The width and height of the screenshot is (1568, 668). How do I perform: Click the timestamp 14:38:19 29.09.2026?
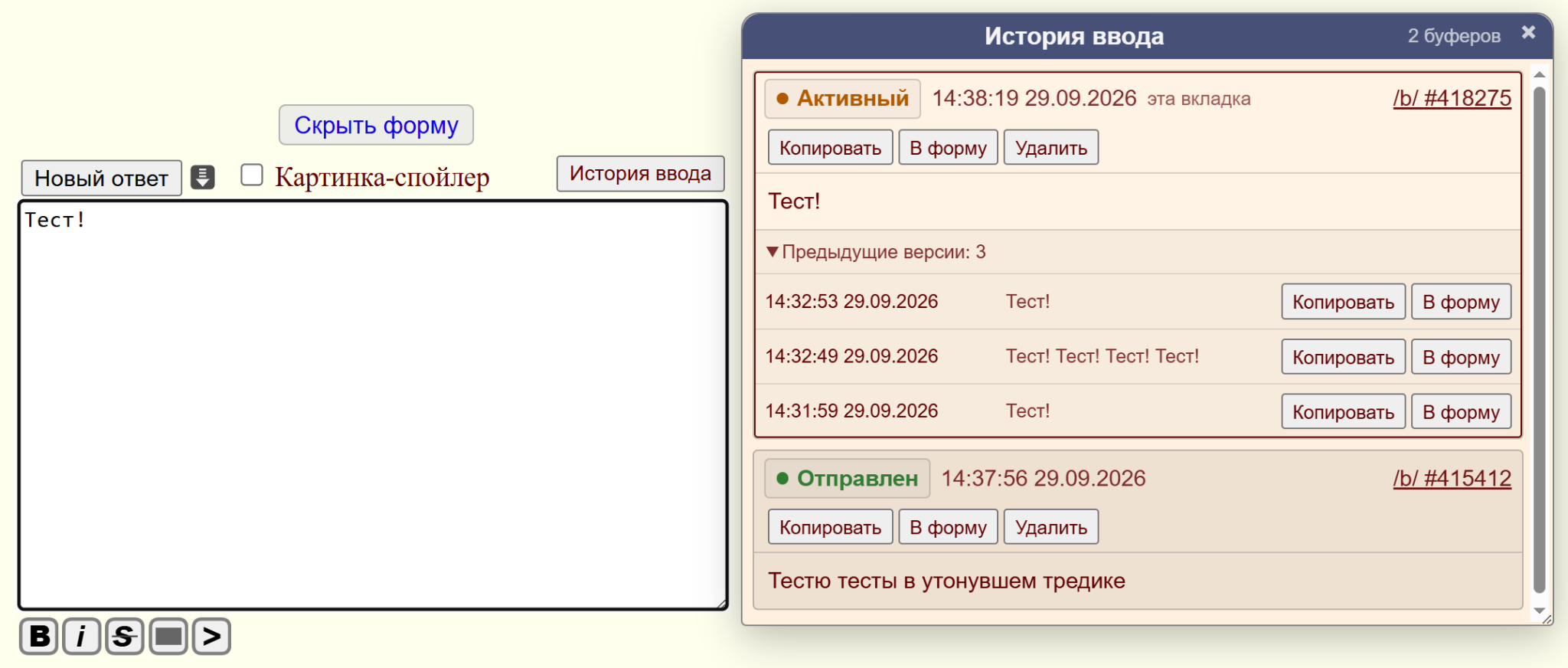(1034, 99)
